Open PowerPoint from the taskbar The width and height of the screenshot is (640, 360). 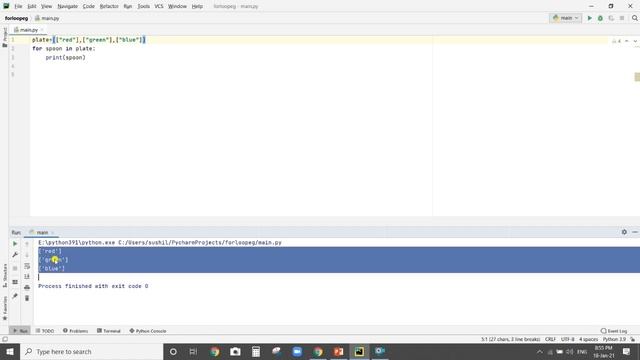[x=338, y=351]
